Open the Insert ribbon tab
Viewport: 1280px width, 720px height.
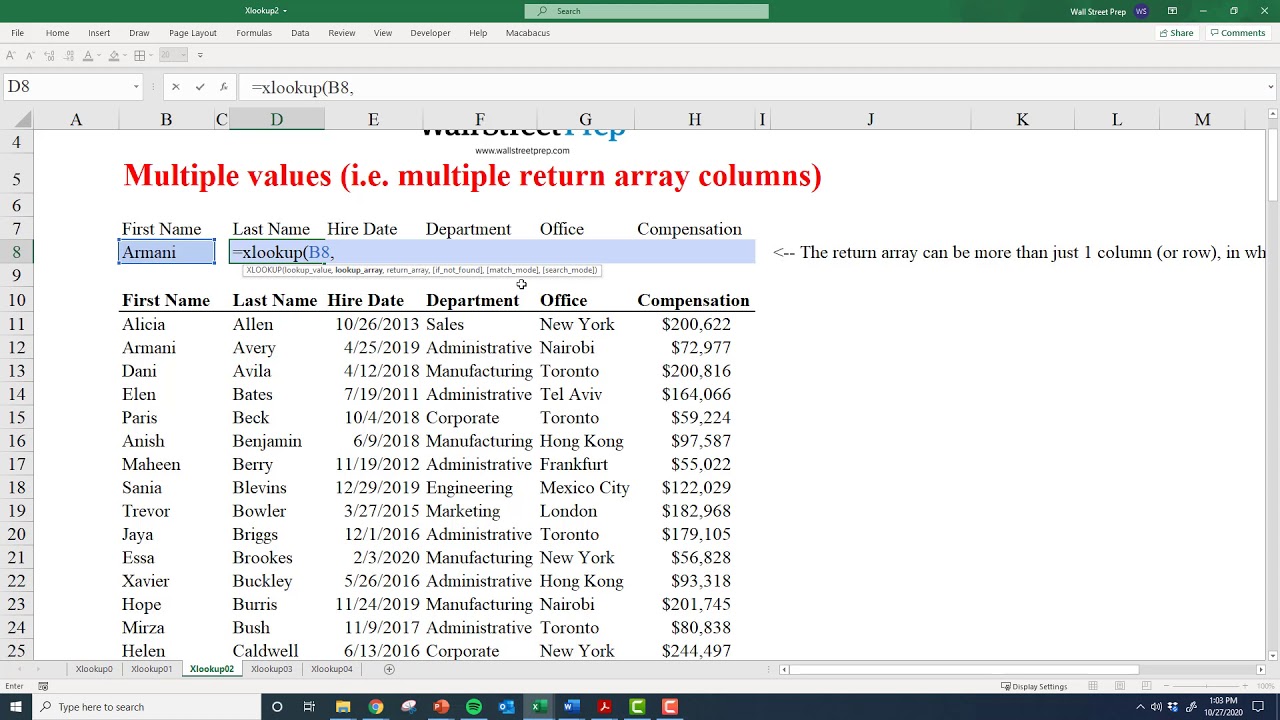coord(99,33)
